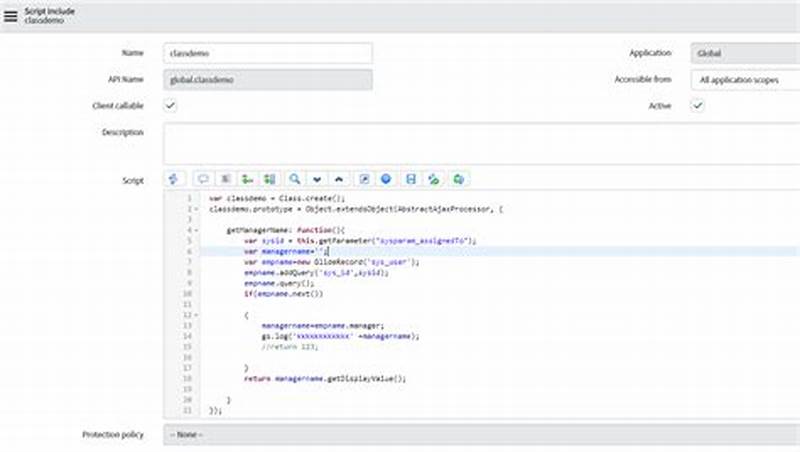Screen dimensions: 800x452
Task: Toggle the Client callable checkbox
Action: (x=170, y=106)
